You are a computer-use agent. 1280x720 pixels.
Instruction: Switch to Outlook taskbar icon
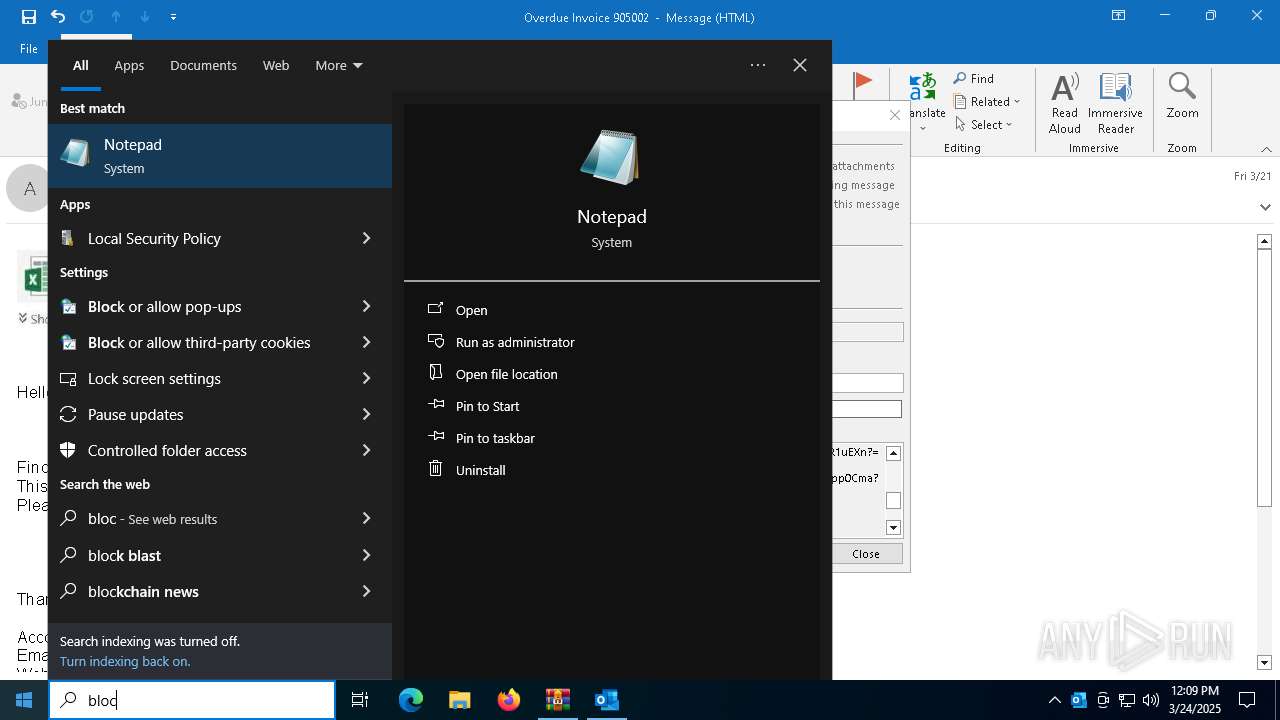(x=606, y=700)
